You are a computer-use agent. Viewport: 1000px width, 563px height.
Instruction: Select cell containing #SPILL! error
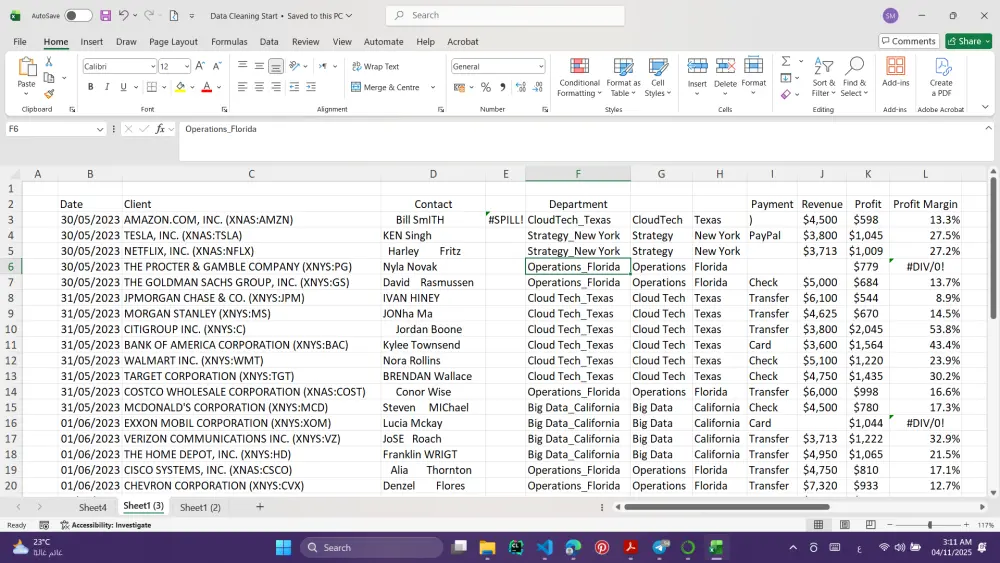(x=505, y=220)
